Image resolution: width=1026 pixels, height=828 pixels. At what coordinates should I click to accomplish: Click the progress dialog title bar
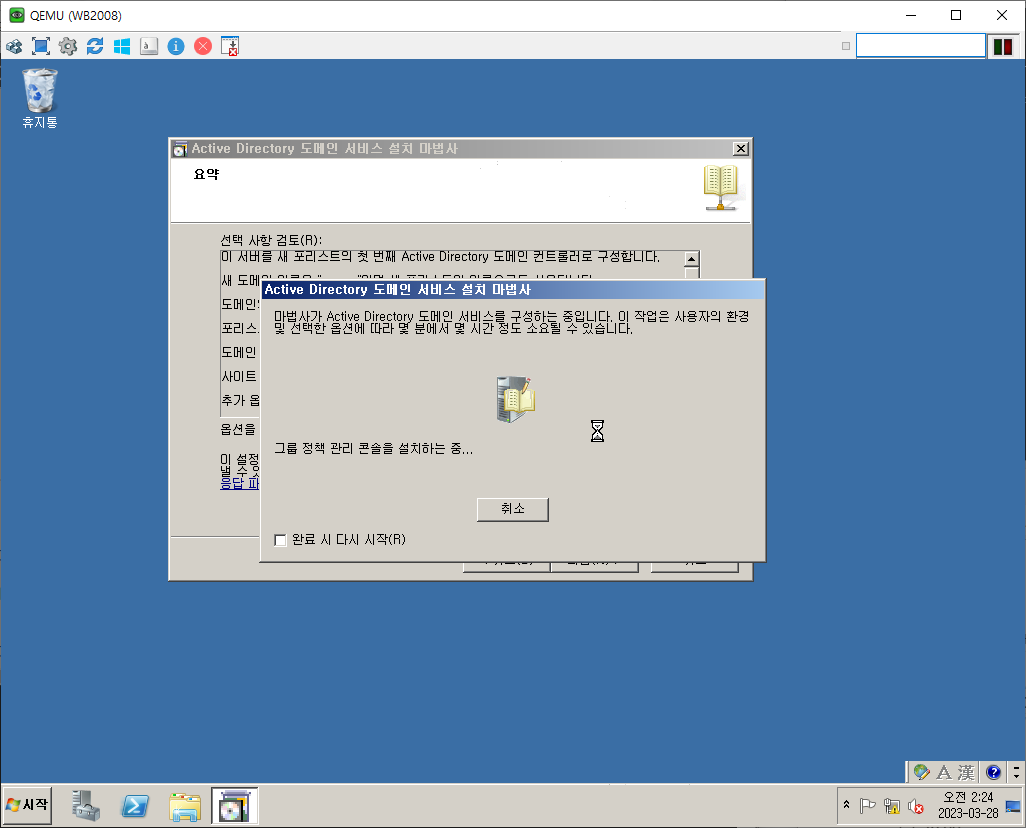tap(512, 289)
